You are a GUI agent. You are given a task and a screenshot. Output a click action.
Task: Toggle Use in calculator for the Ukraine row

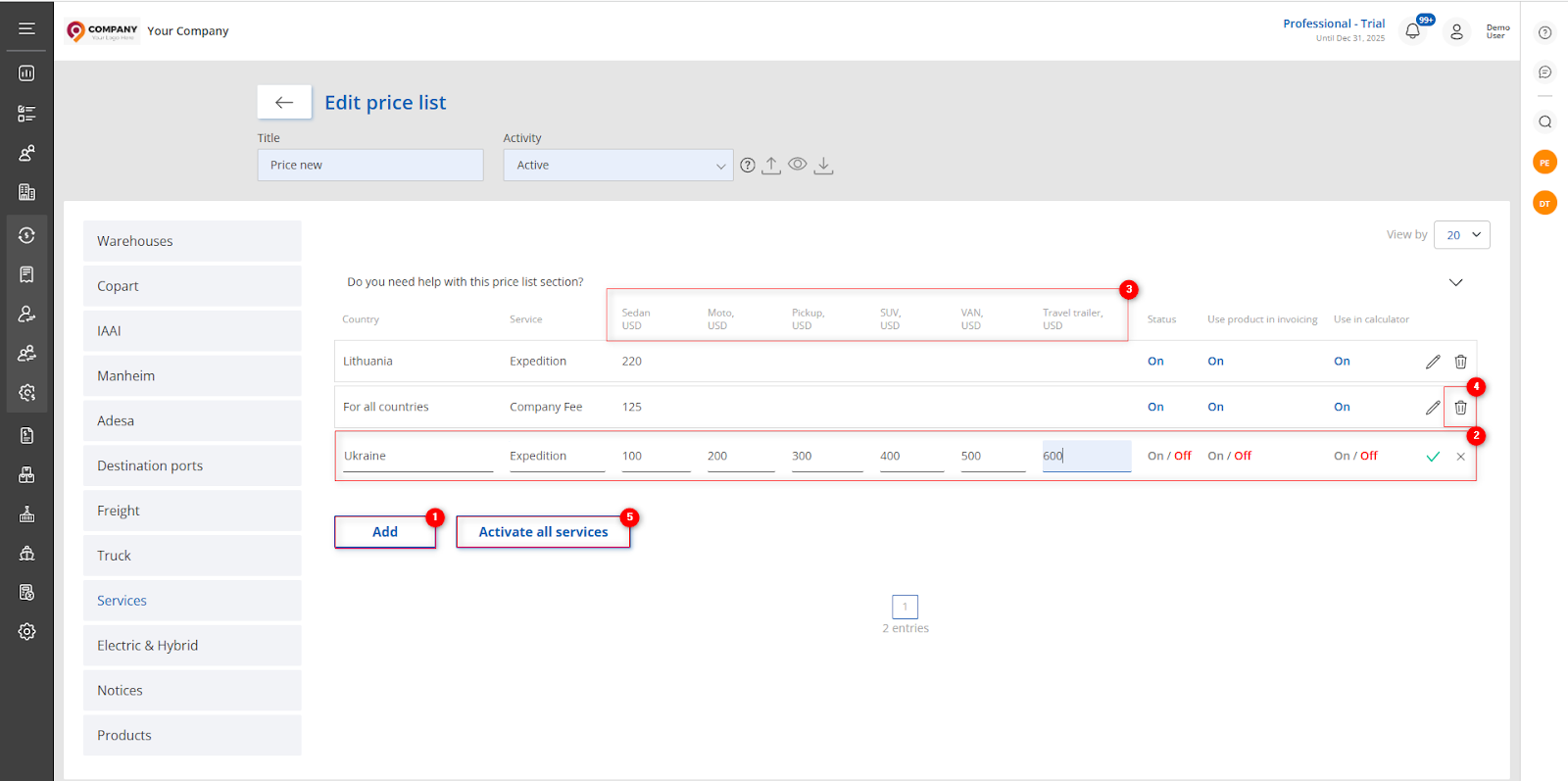click(x=1355, y=456)
